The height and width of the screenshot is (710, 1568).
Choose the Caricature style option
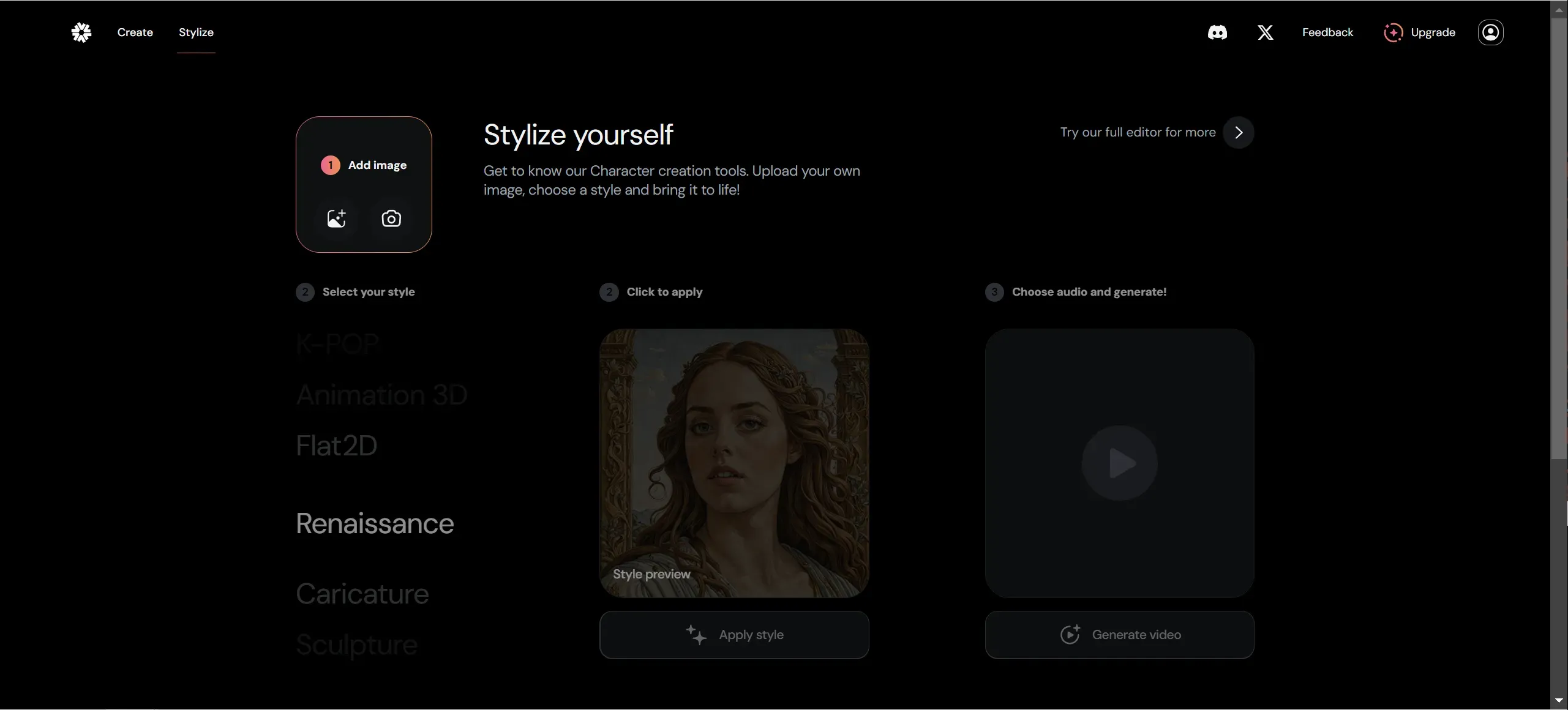tap(362, 594)
